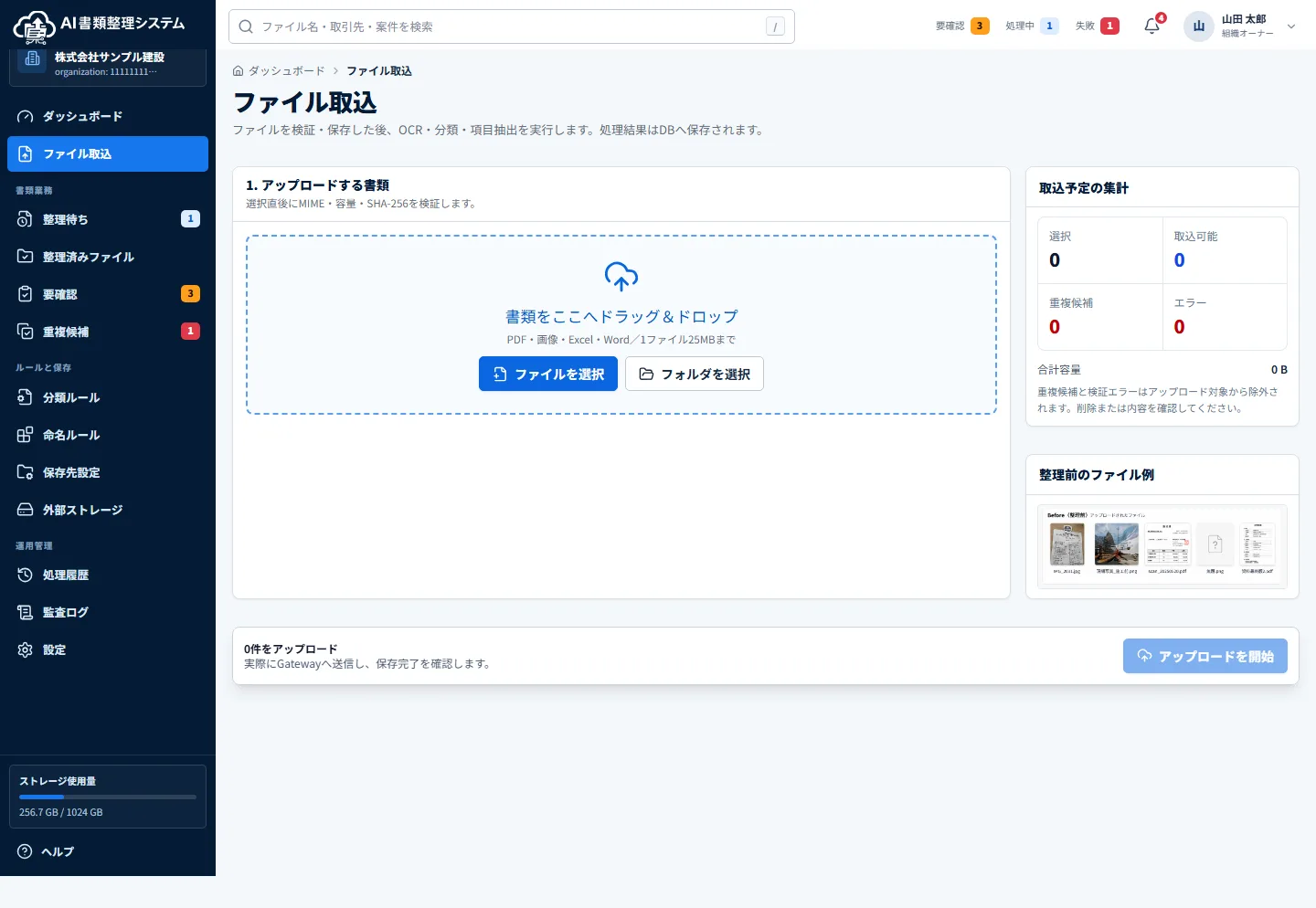This screenshot has width=1316, height=908.
Task: Open 整理待ち list
Action: point(108,219)
